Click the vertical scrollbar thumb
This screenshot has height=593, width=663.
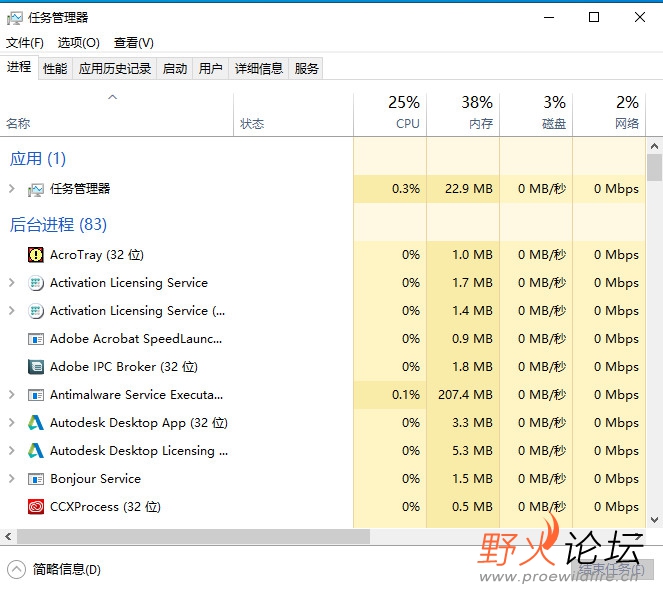[654, 167]
